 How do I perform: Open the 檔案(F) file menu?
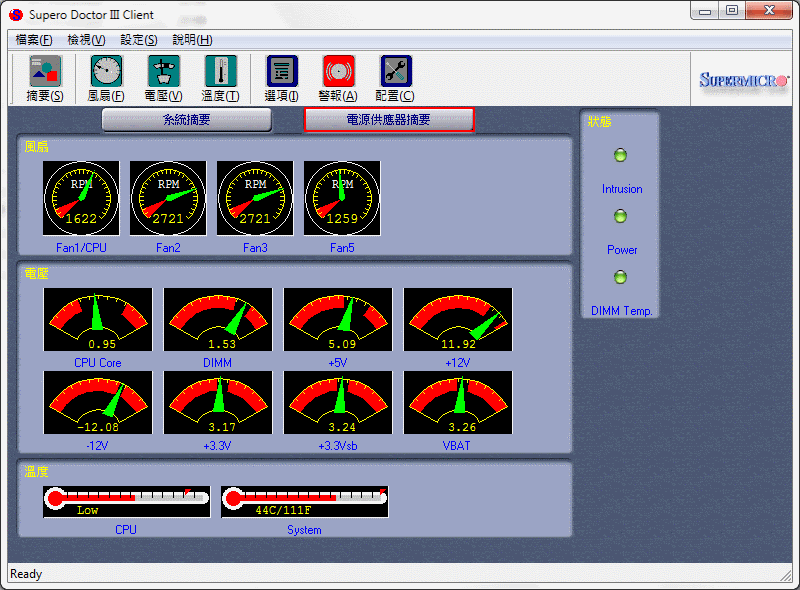tap(34, 40)
